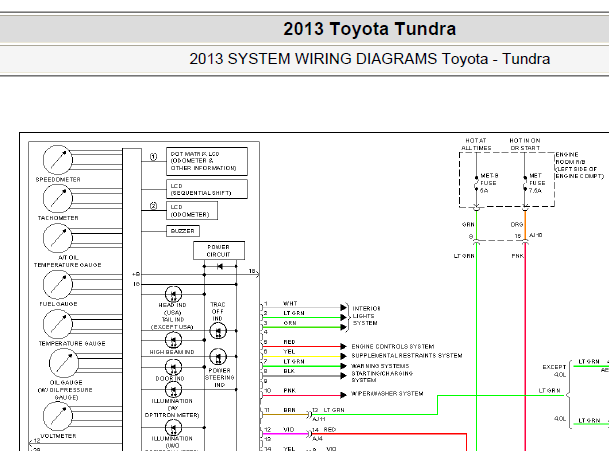609x451 pixels.
Task: Click the optitron meter Illumination LED symbol
Action: pyautogui.click(x=173, y=389)
